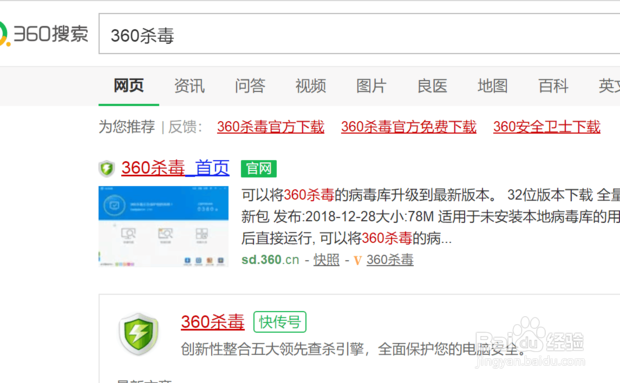Switch to the 良医 tab
The width and height of the screenshot is (620, 383).
click(432, 86)
